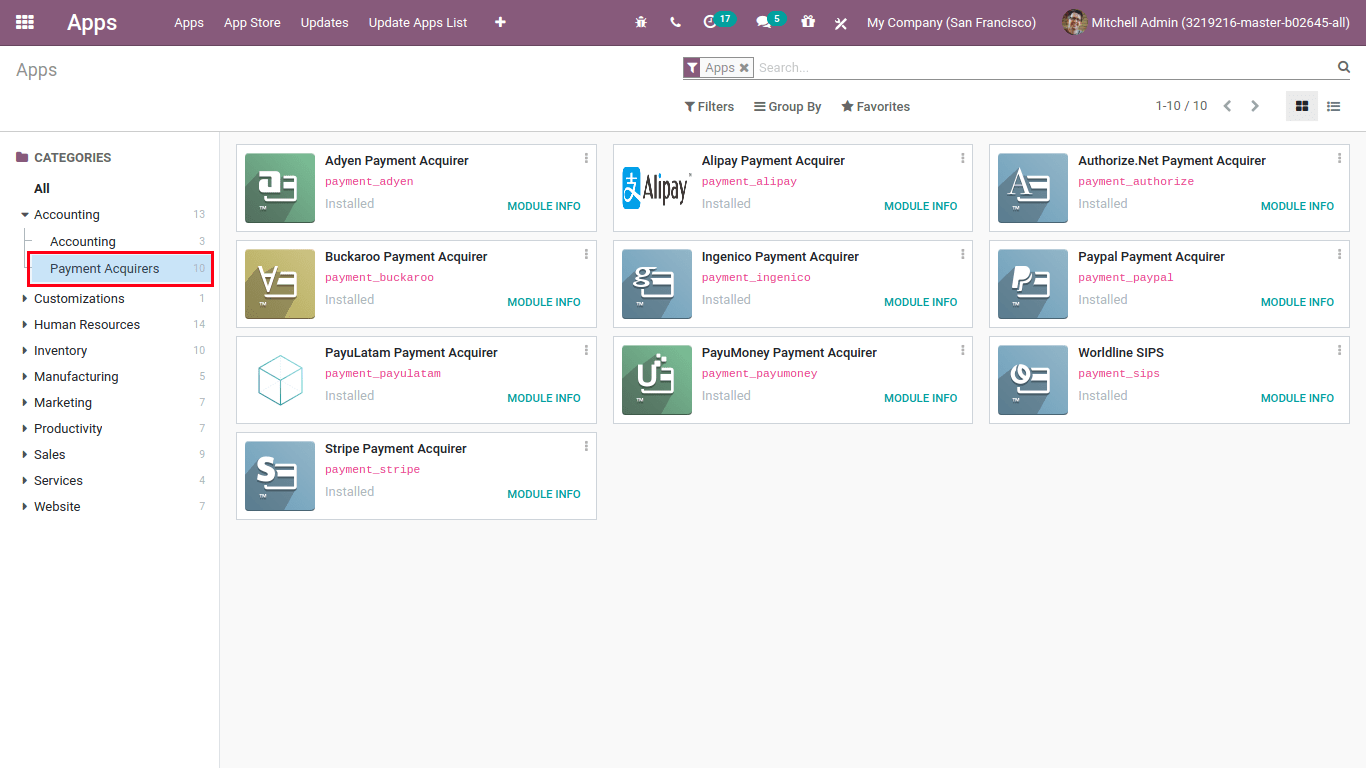1366x768 pixels.
Task: Expand the Website category
Action: coord(25,506)
